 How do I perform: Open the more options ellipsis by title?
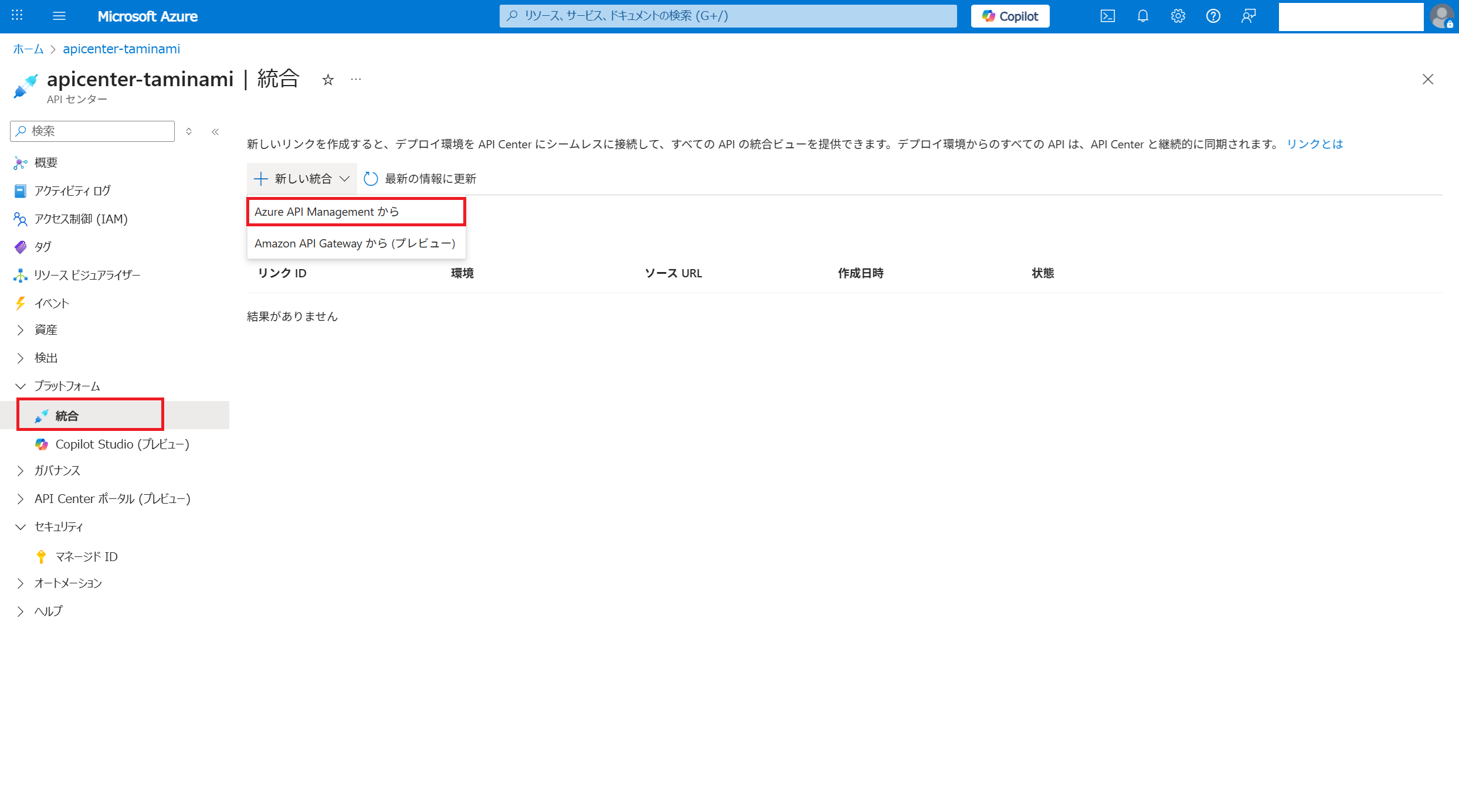point(356,79)
